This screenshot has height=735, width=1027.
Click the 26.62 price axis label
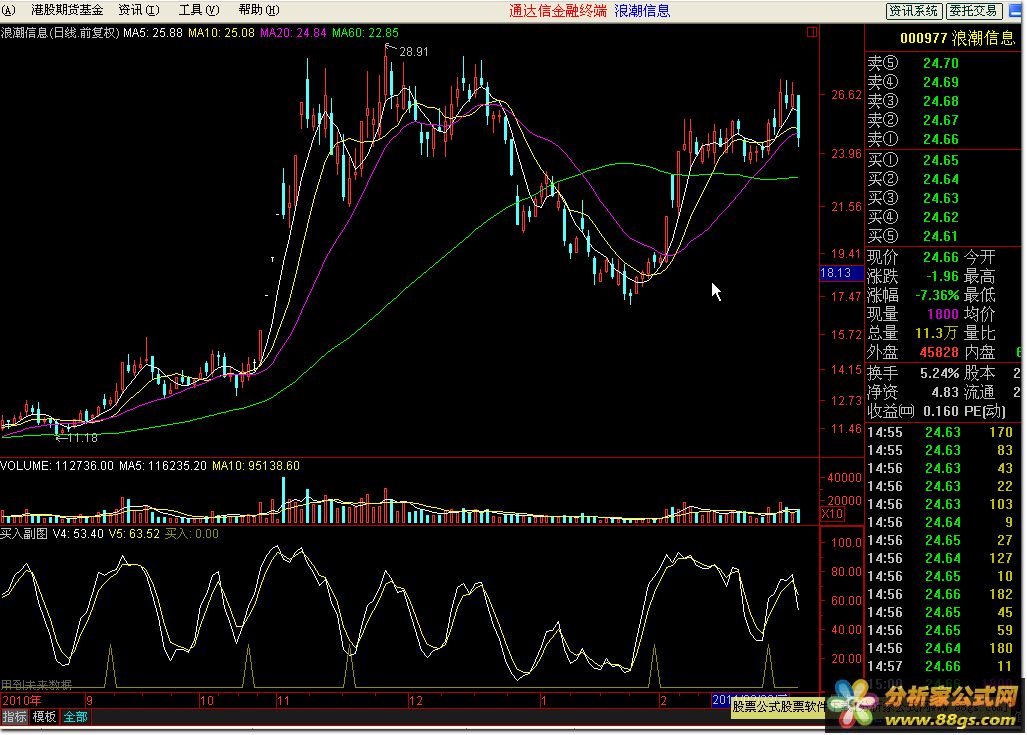(846, 95)
